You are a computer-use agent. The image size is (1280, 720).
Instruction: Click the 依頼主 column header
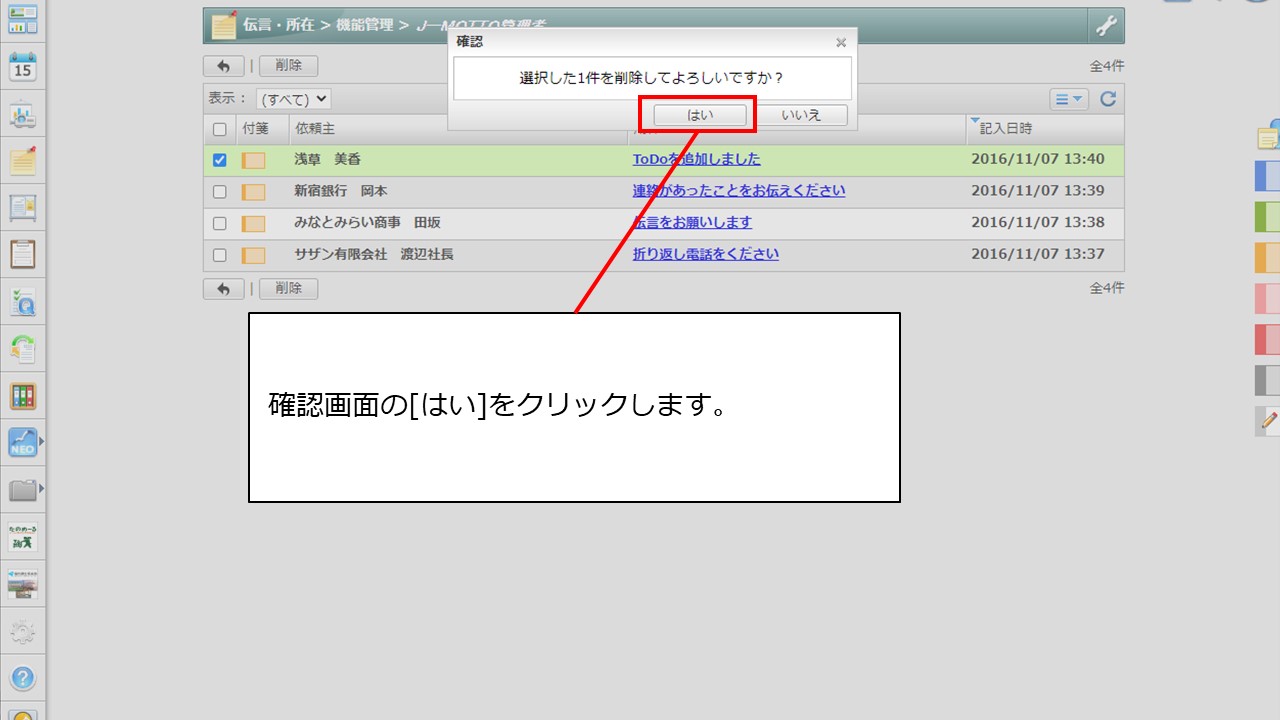pos(315,129)
